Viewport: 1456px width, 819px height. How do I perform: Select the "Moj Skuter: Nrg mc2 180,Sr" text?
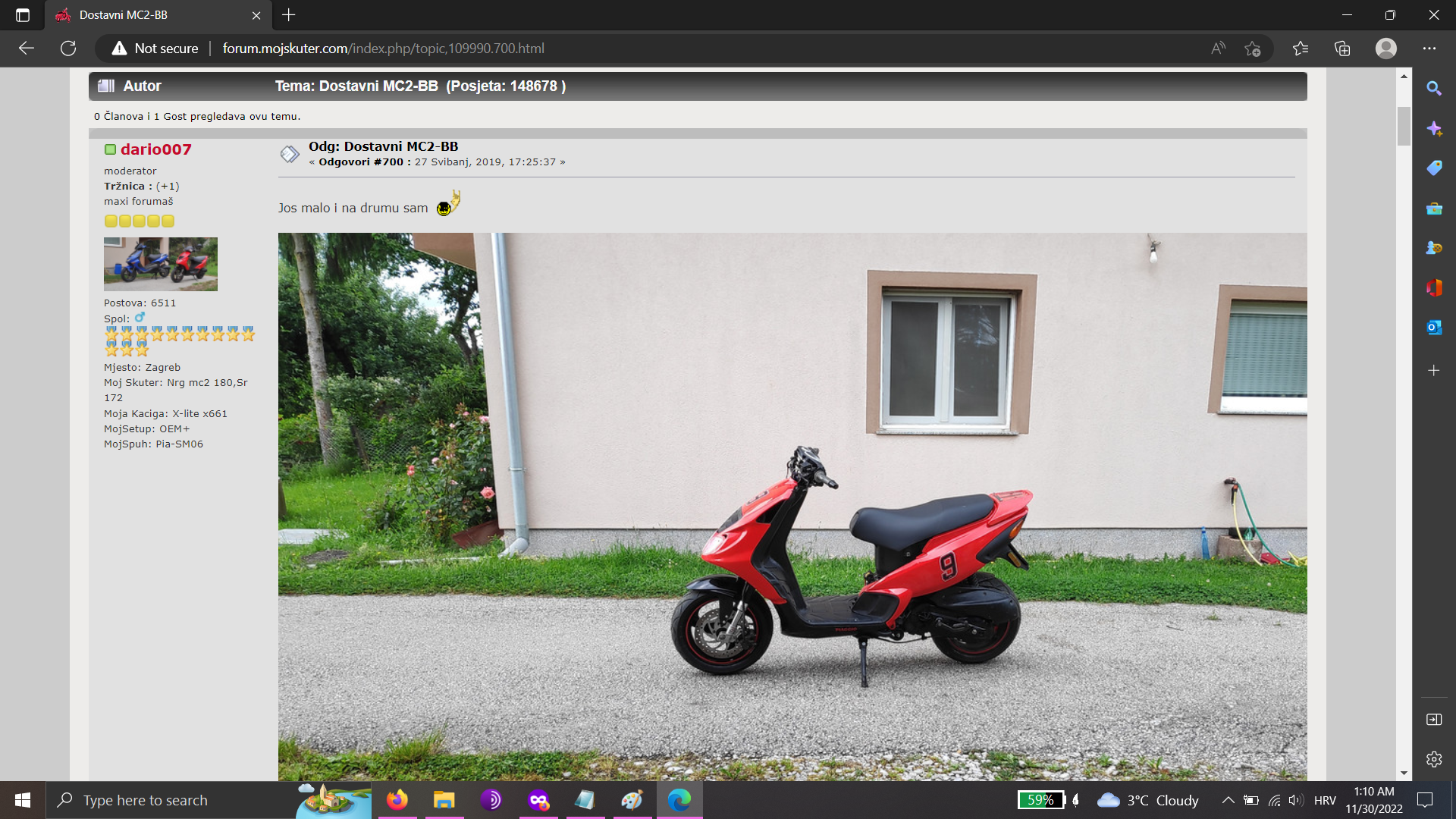(176, 383)
